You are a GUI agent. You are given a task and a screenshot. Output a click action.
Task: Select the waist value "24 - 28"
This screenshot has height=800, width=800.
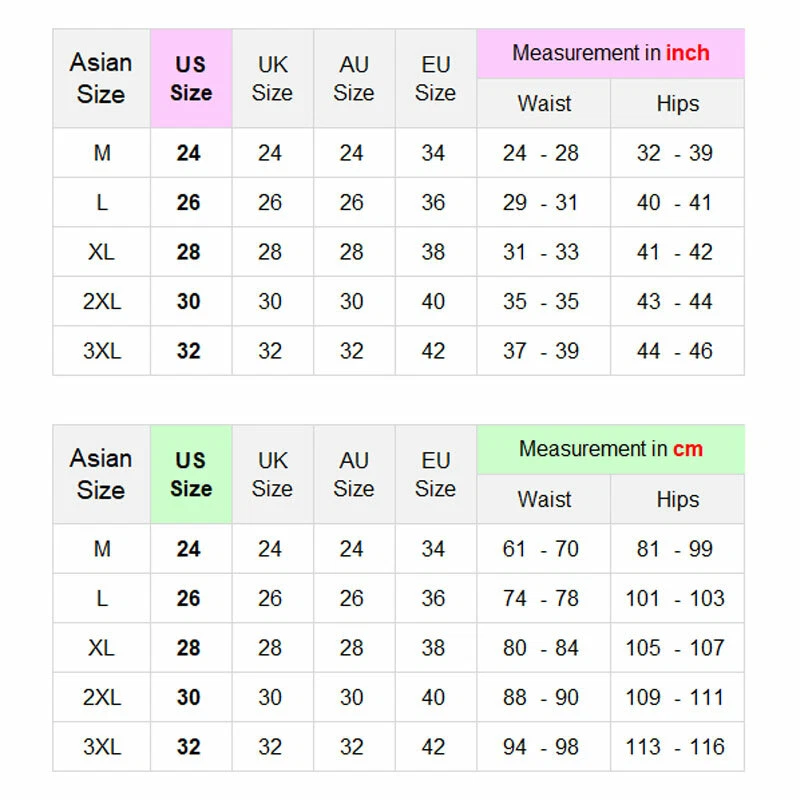pyautogui.click(x=541, y=153)
